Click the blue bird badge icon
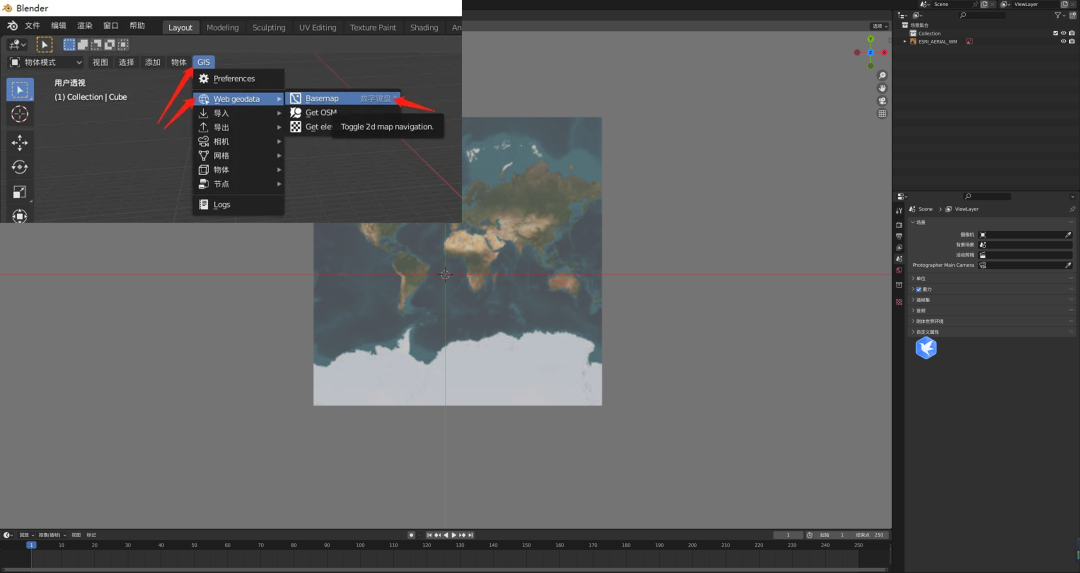Viewport: 1080px width, 573px height. pos(926,348)
